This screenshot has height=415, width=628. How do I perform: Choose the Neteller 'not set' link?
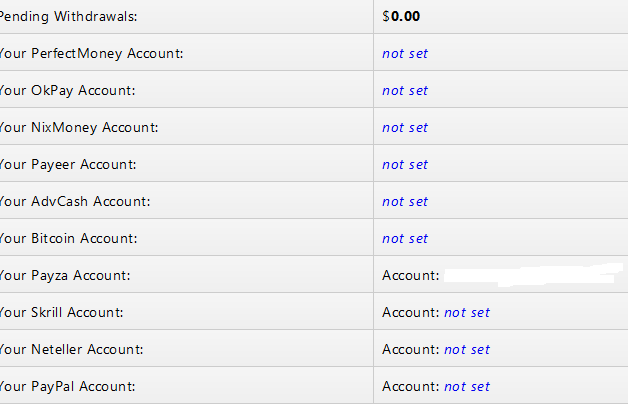(x=467, y=350)
